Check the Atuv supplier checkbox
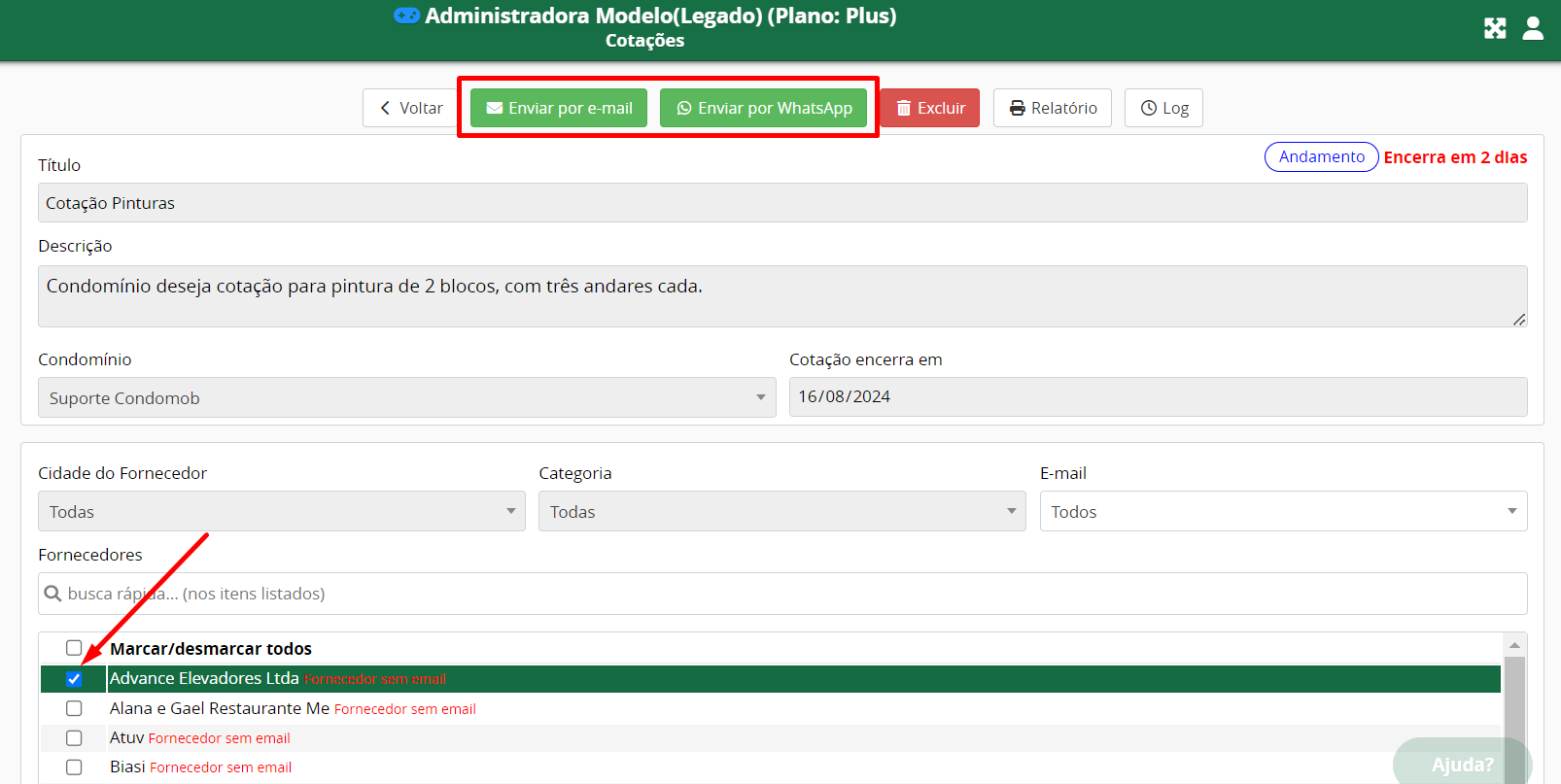 point(74,737)
